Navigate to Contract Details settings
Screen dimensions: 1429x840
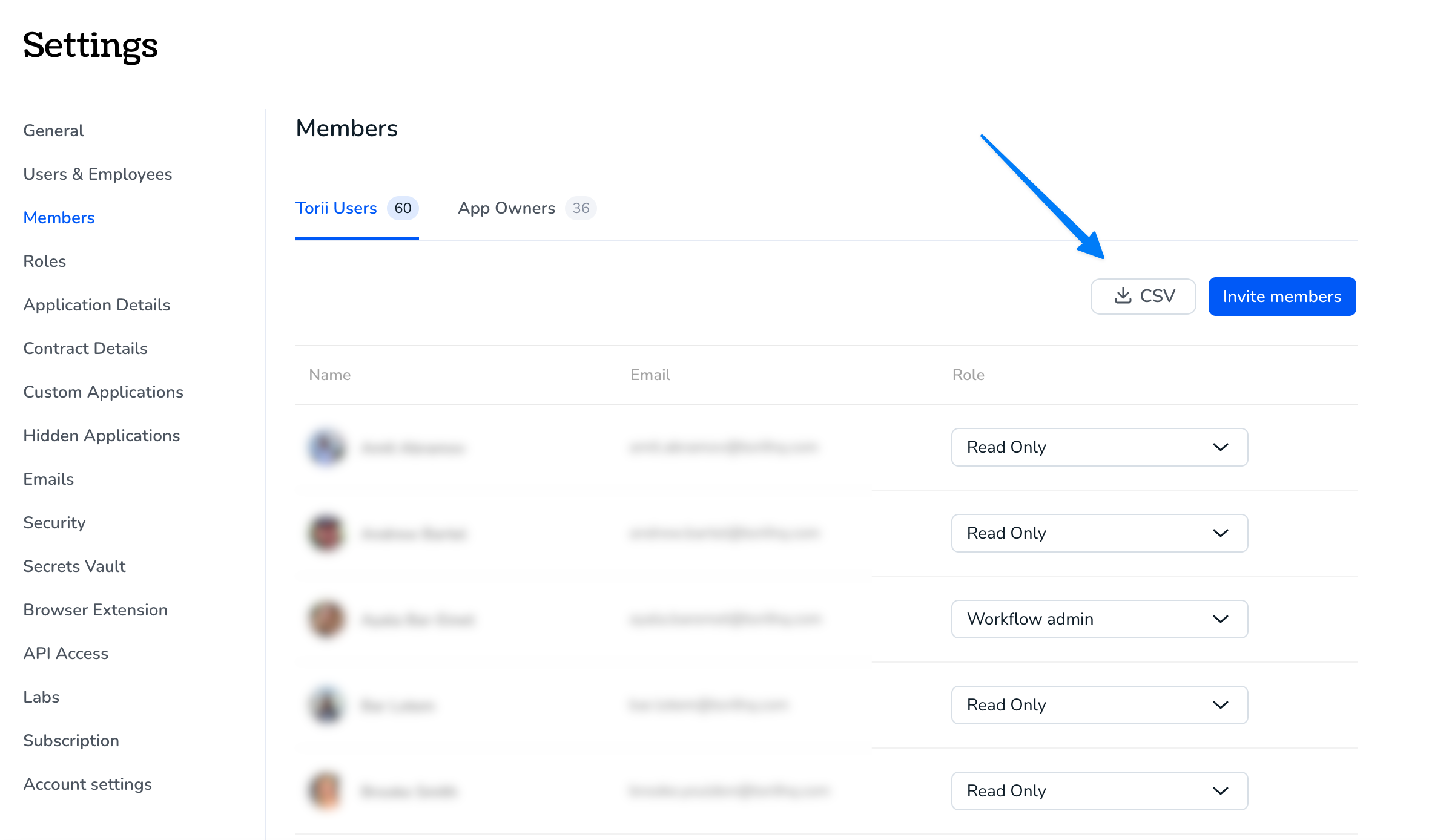(x=85, y=349)
